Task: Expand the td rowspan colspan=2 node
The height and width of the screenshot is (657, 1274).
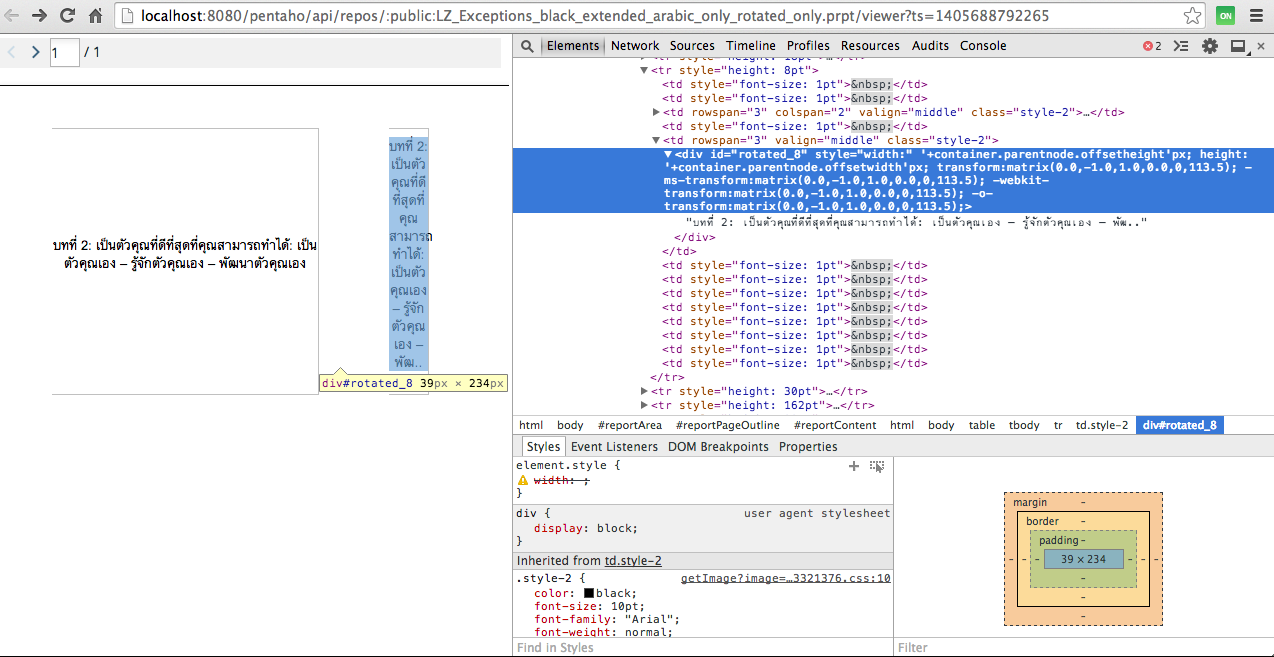Action: [x=656, y=113]
